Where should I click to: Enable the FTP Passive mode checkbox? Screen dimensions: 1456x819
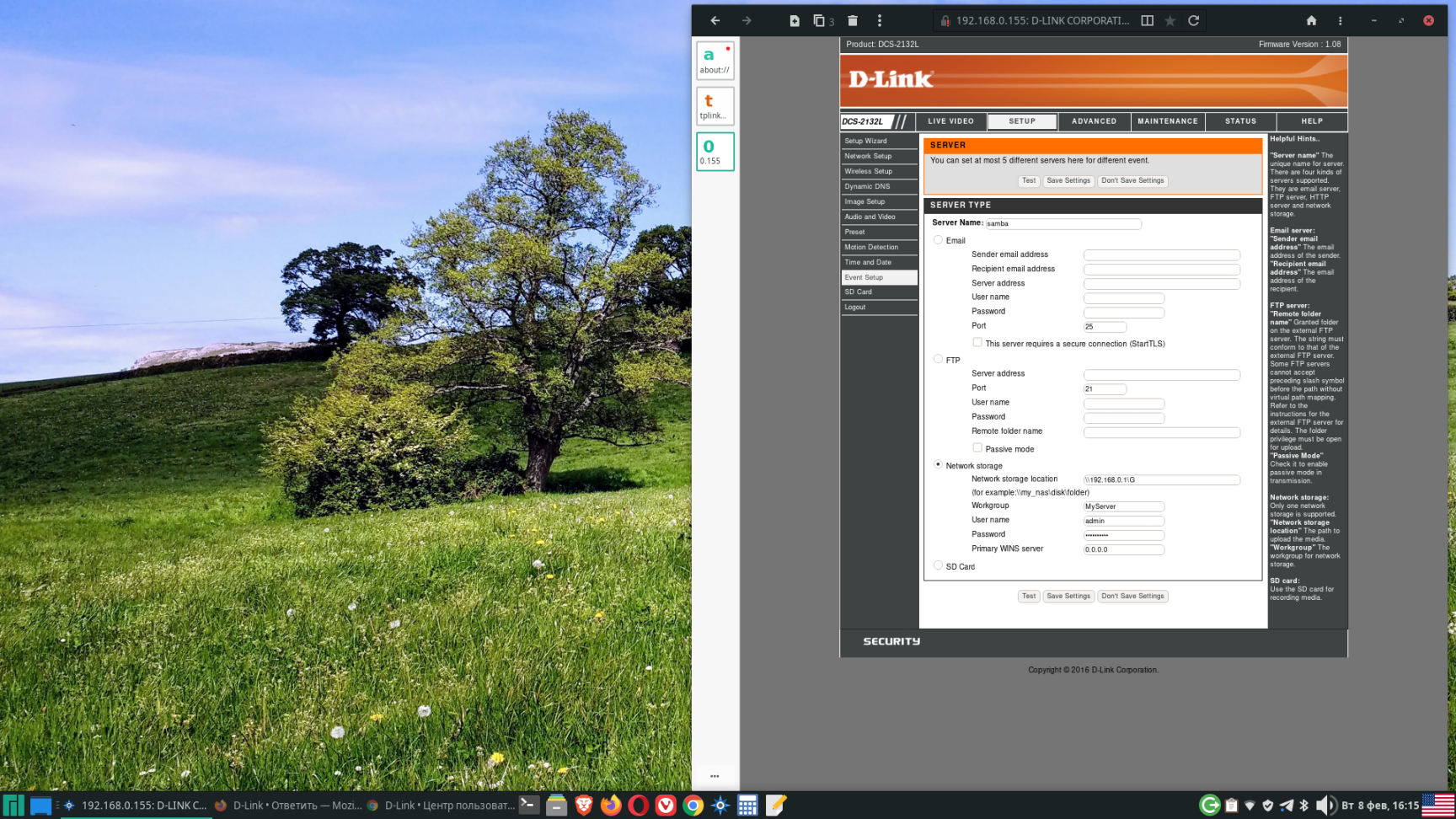pos(977,448)
